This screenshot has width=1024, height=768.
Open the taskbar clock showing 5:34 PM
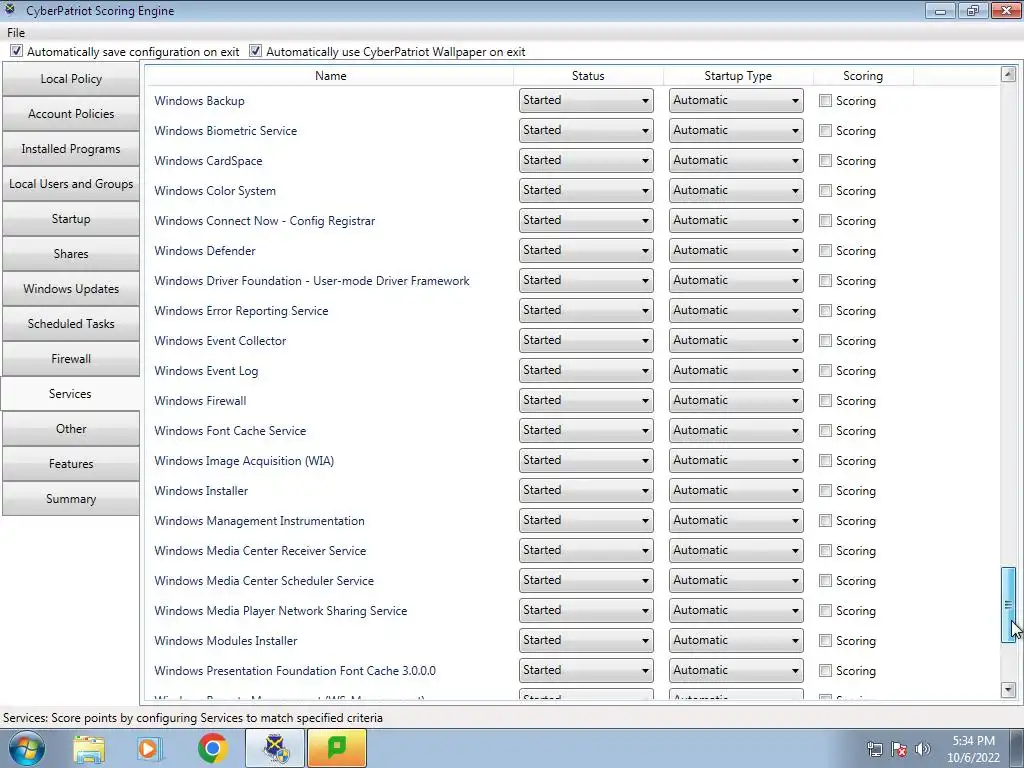tap(973, 749)
